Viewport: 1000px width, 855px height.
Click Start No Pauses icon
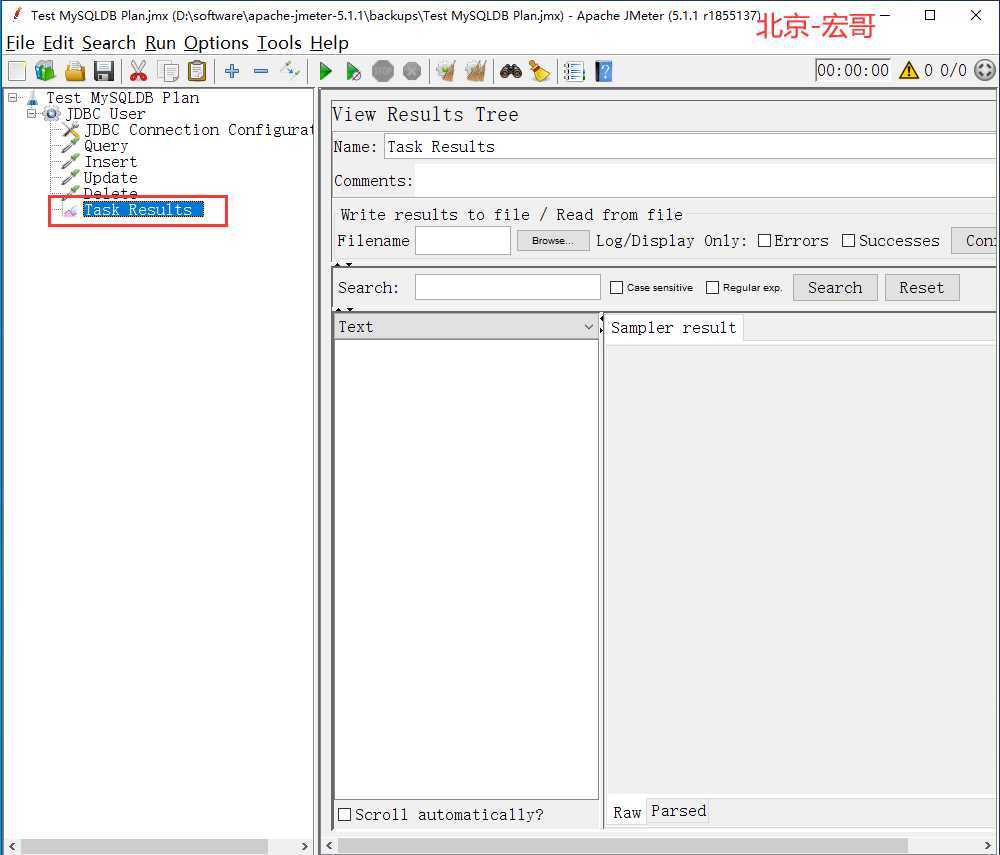pyautogui.click(x=353, y=71)
